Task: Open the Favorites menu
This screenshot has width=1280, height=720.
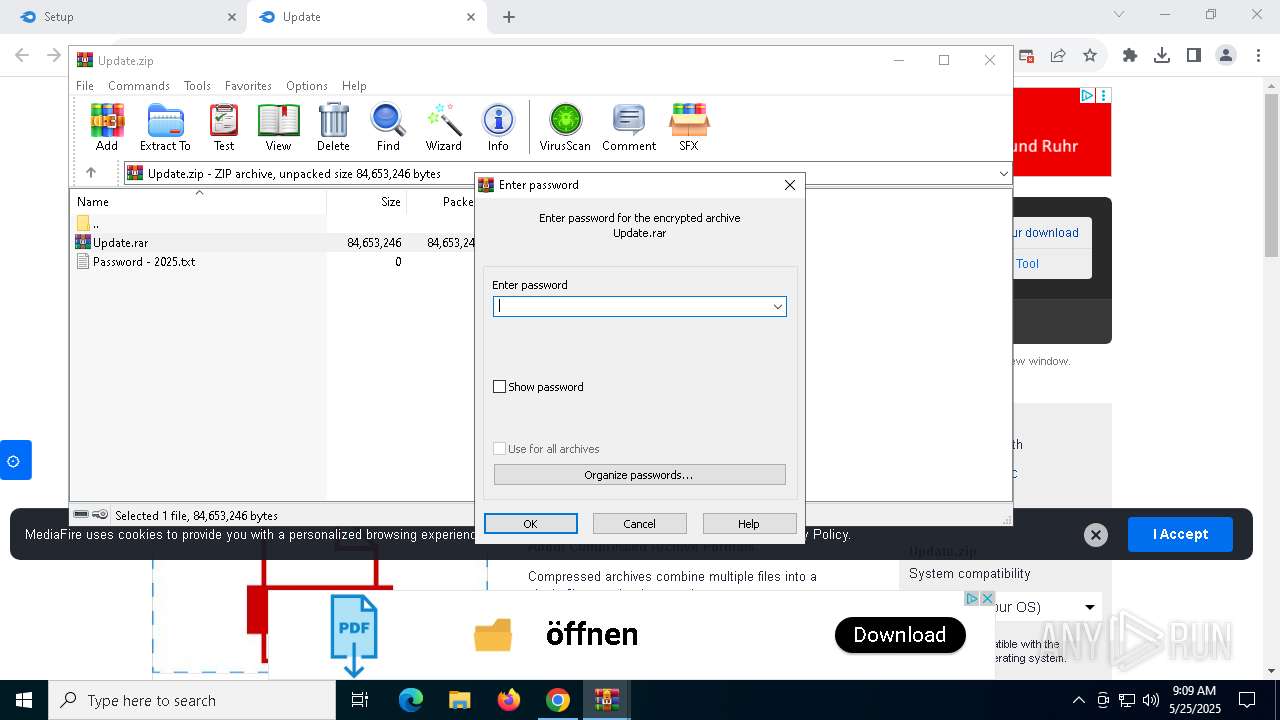Action: (248, 86)
